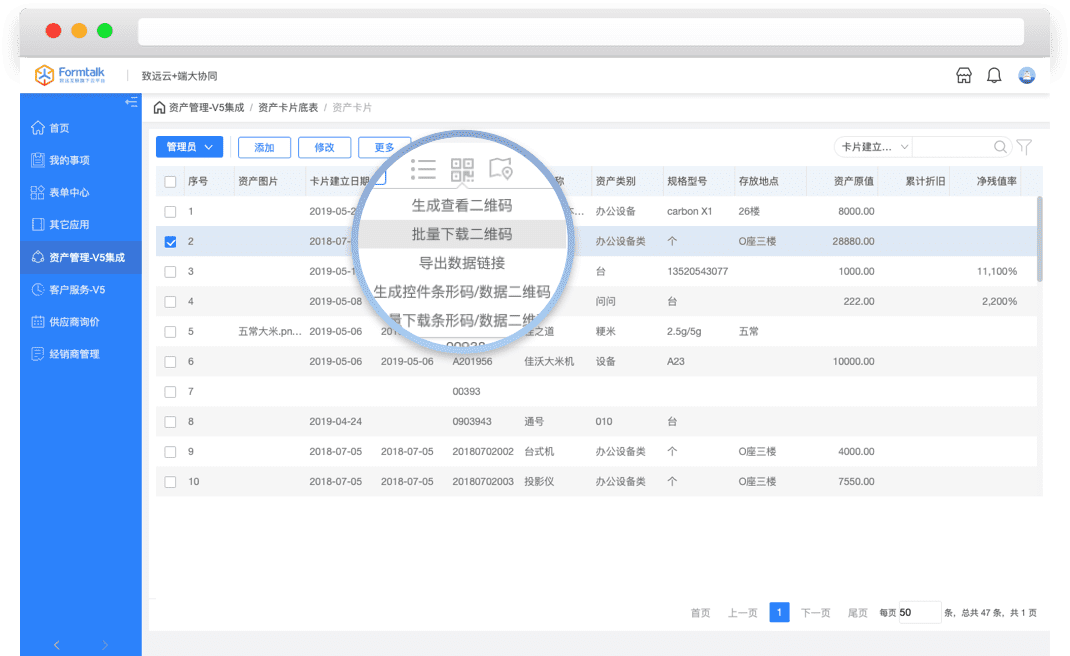The width and height of the screenshot is (1070, 656).
Task: Open the QR code icon menu
Action: coord(462,169)
